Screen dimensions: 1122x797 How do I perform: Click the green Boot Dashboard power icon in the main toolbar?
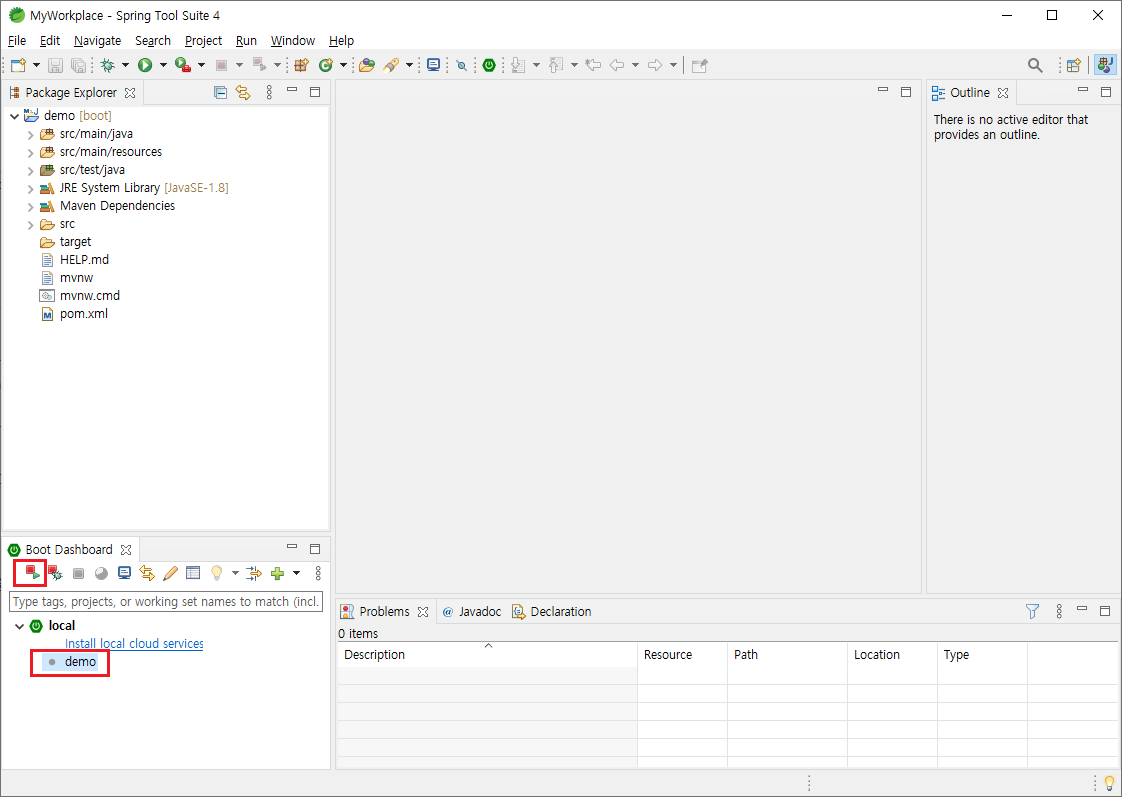pos(489,65)
